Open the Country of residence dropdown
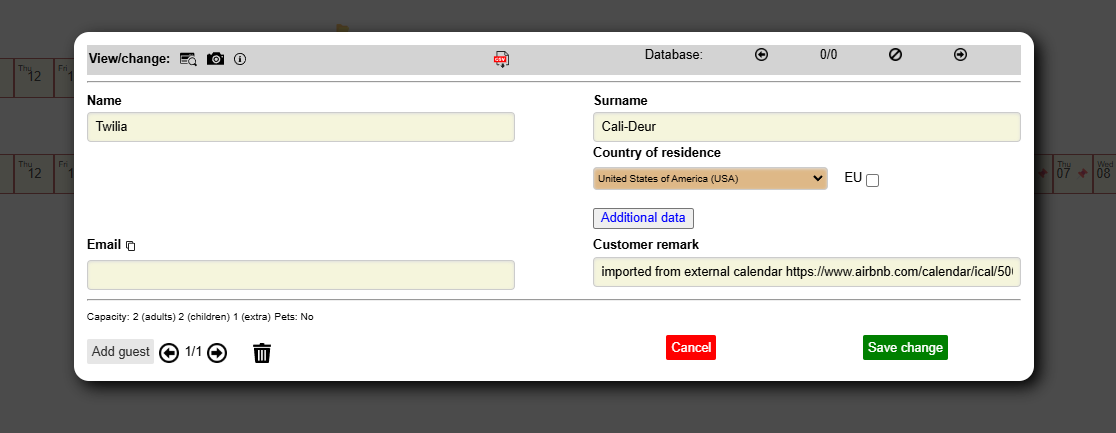 [x=709, y=178]
